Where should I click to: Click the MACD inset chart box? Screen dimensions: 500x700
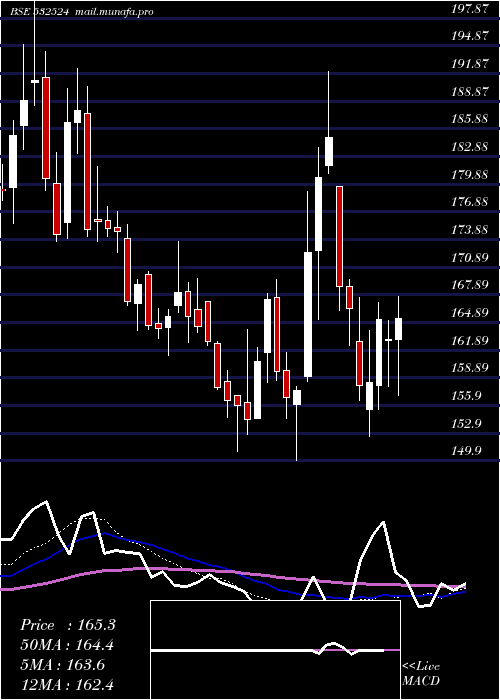[275, 650]
